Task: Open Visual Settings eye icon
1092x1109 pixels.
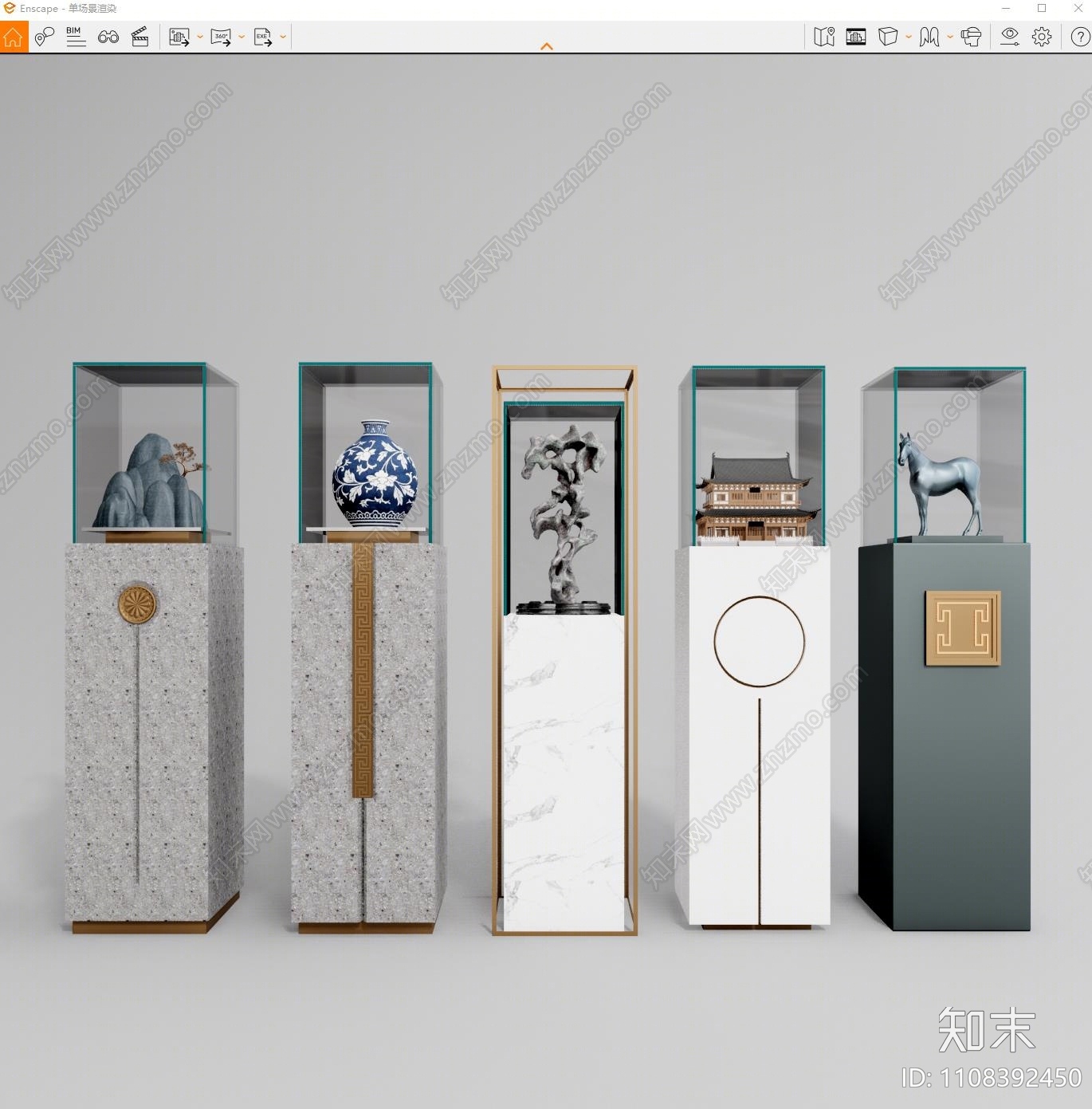Action: [1010, 37]
